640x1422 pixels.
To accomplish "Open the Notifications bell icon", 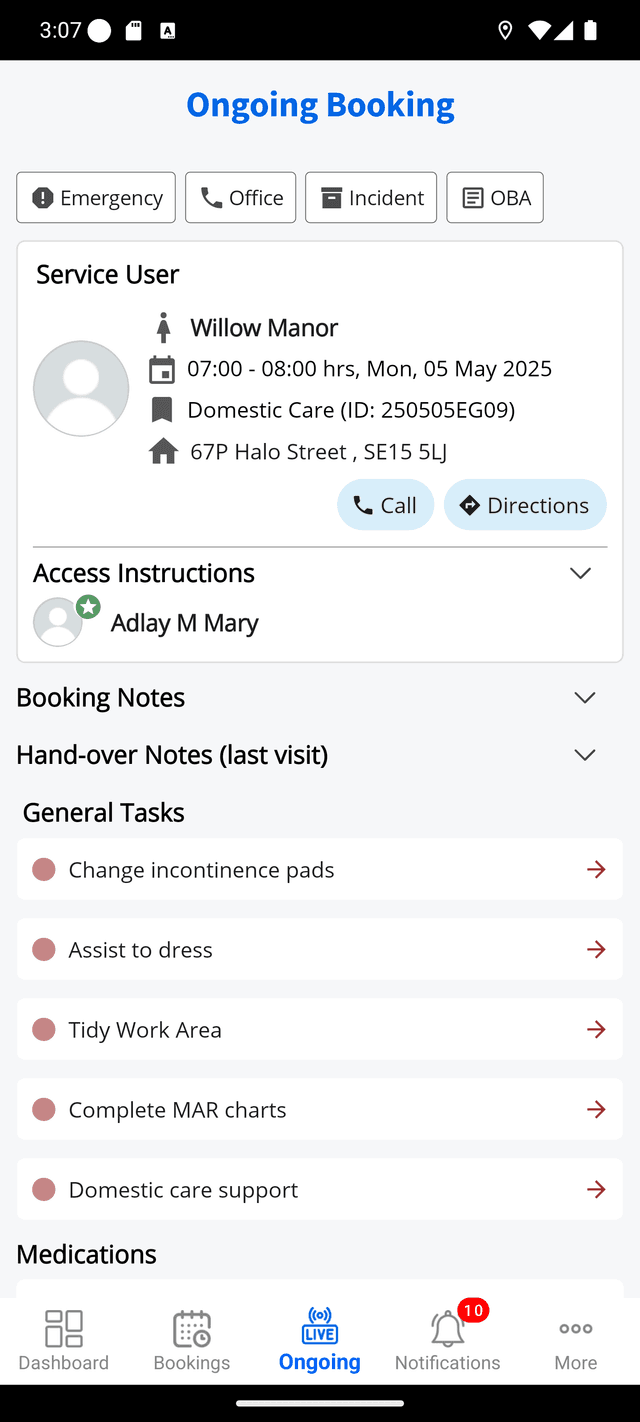I will click(x=447, y=1330).
